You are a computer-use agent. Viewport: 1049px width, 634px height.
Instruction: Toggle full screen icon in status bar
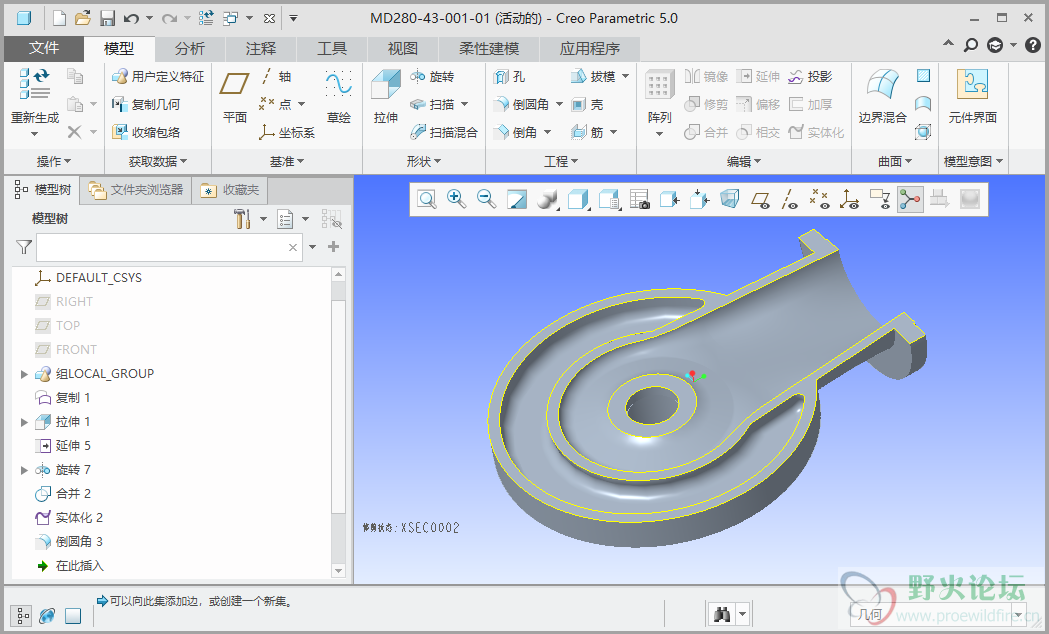pyautogui.click(x=73, y=615)
